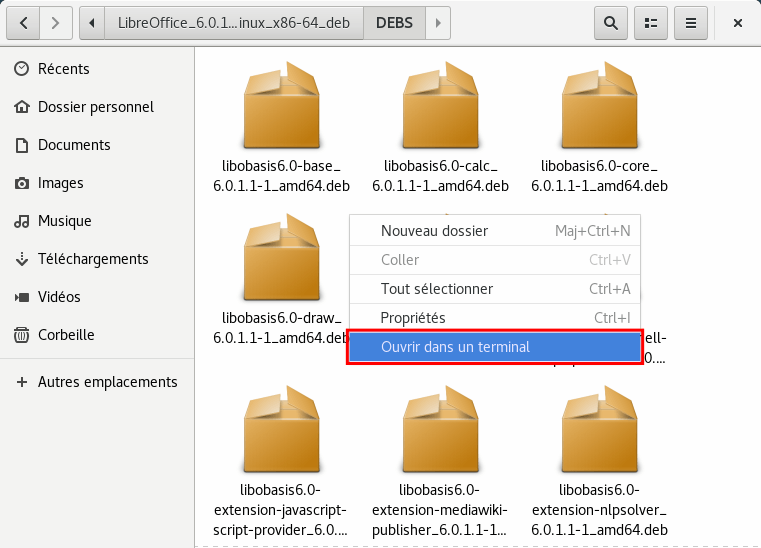Click the libobasis6.0-calc_6.0.1.1-1_amd64.deb file name
The image size is (761, 548).
click(x=440, y=176)
